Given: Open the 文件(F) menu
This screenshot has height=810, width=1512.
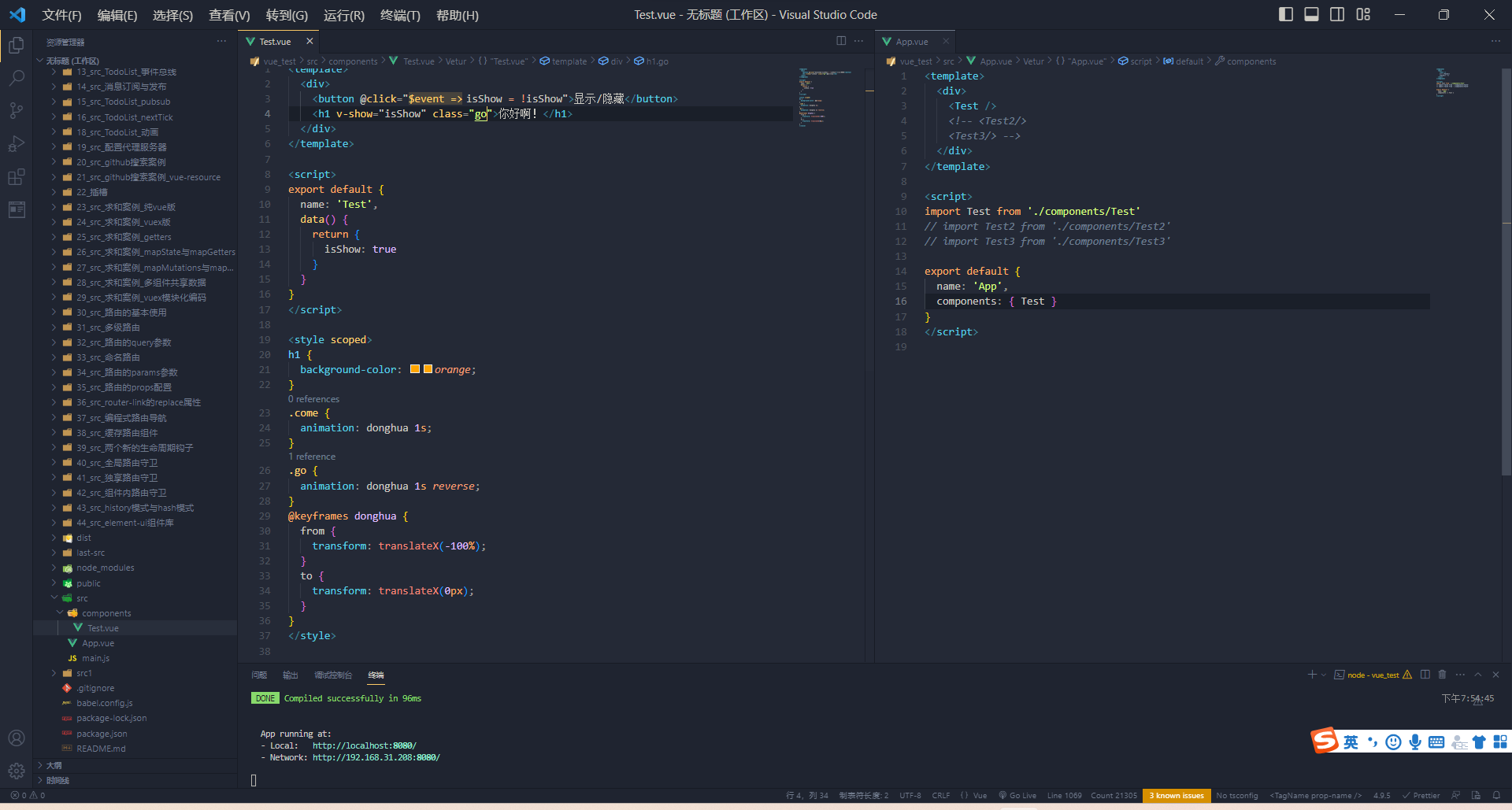Looking at the screenshot, I should (61, 15).
